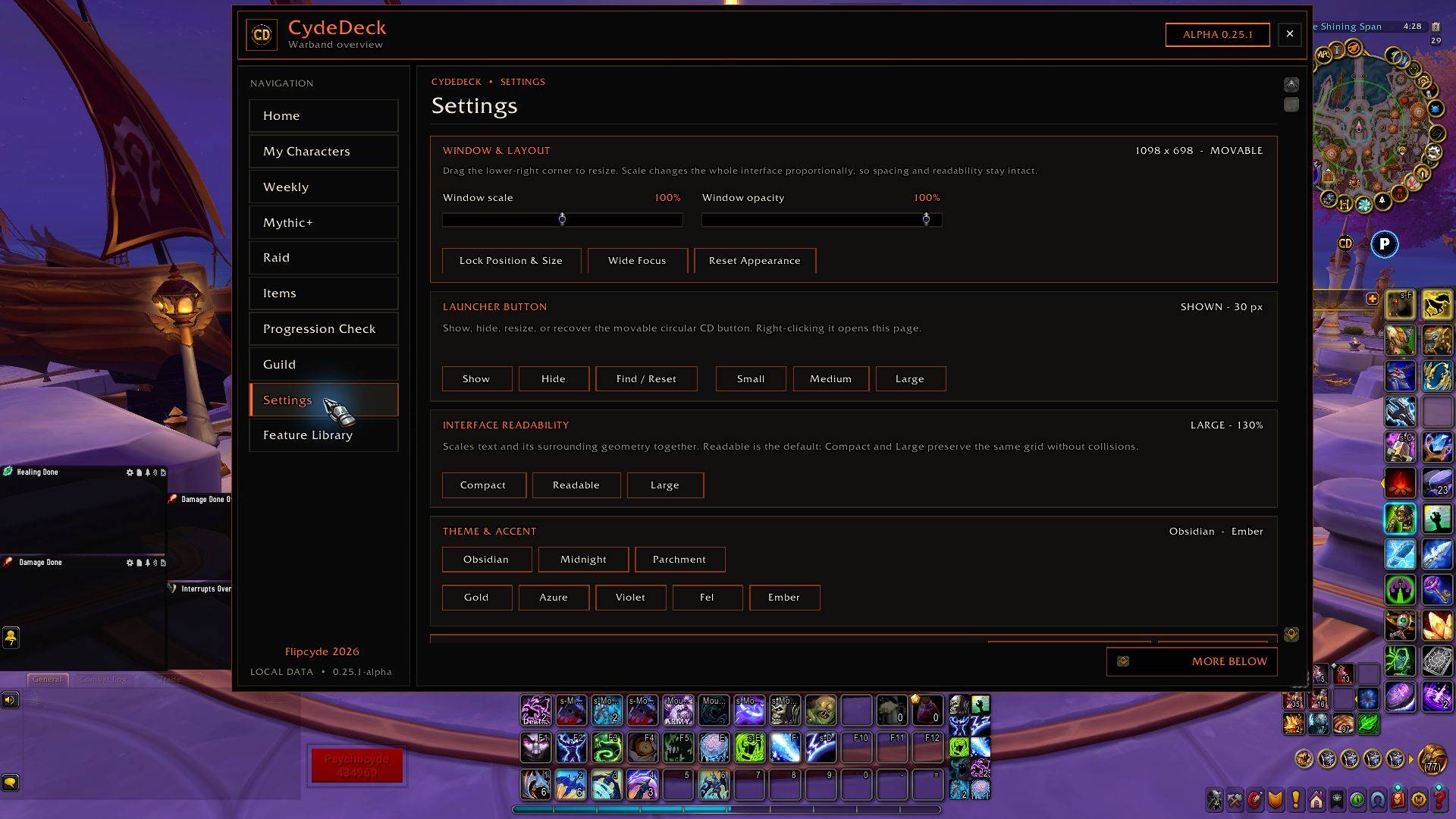The image size is (1456, 819).
Task: Switch to the Combat Log chat tab
Action: [103, 679]
